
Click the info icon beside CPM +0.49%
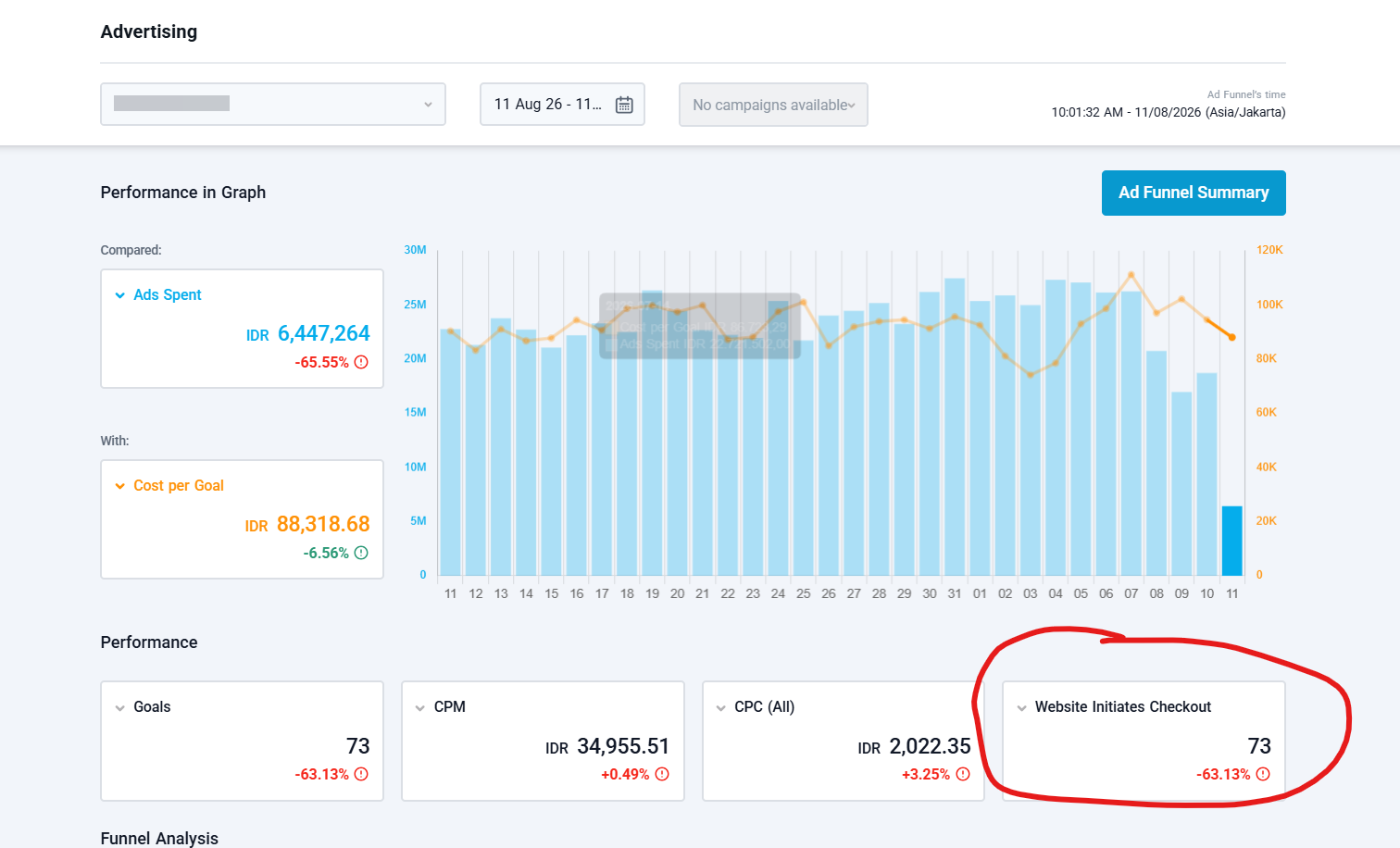click(662, 774)
